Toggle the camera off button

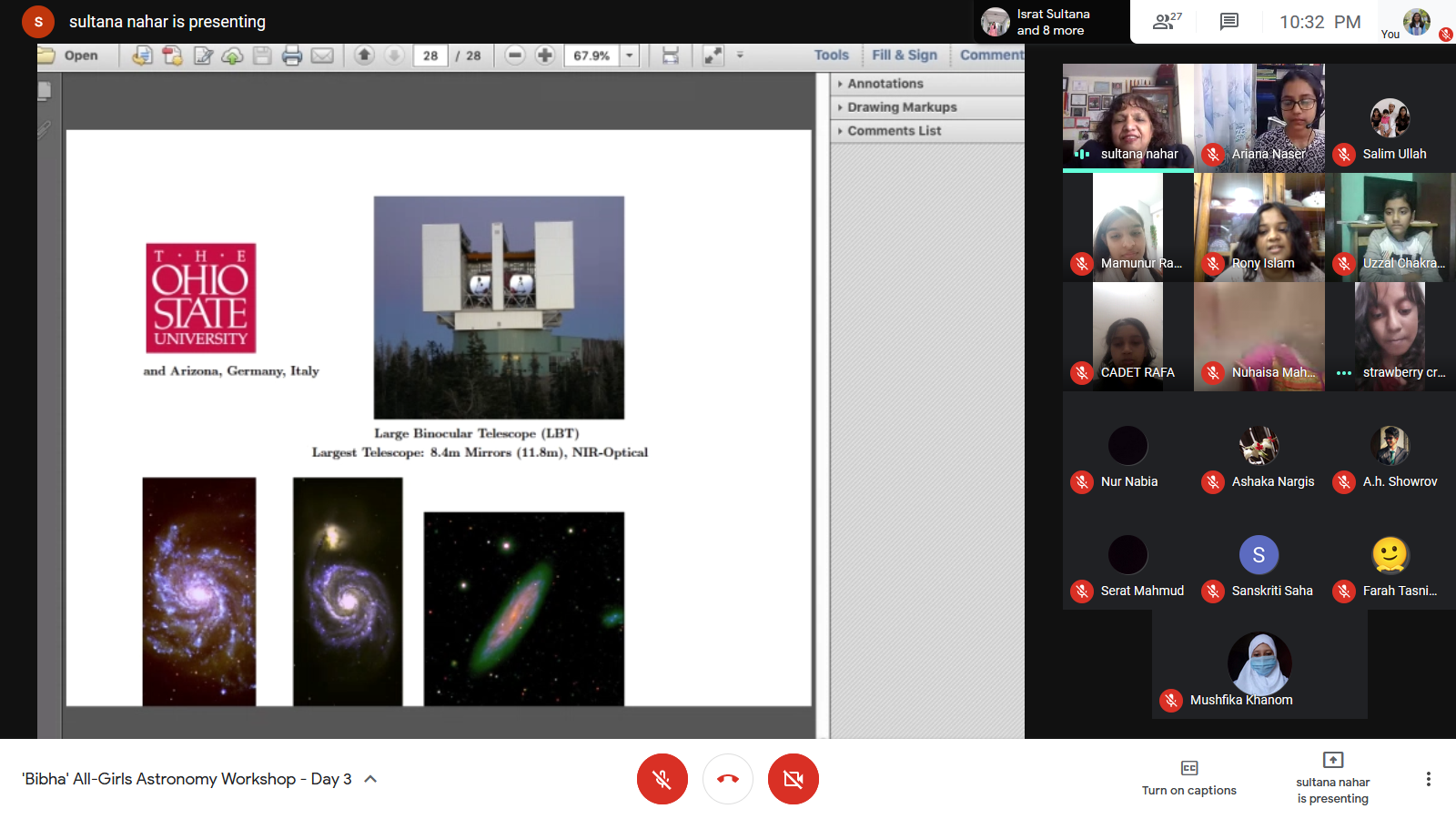click(x=793, y=779)
